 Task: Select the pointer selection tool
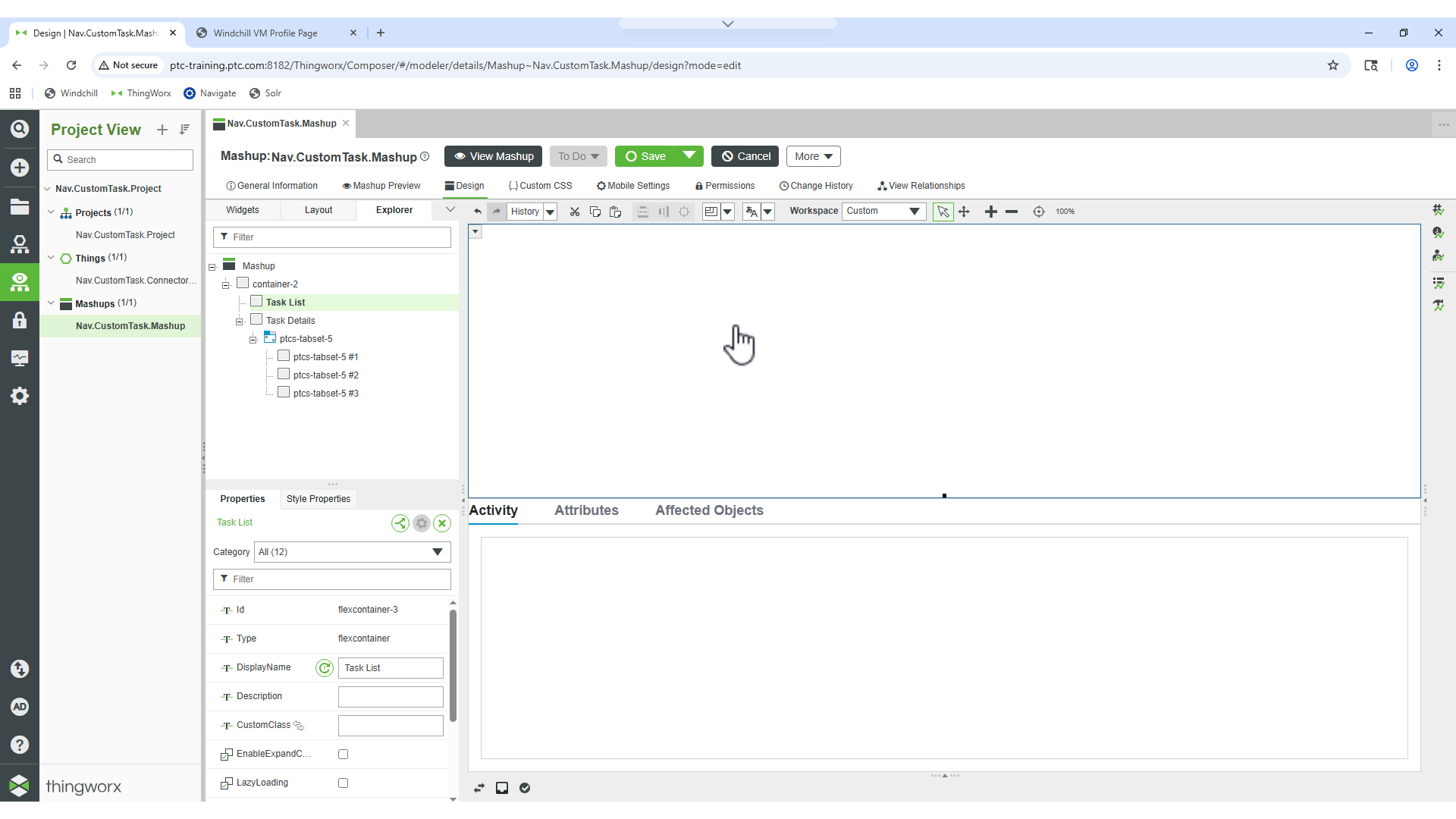click(x=943, y=212)
